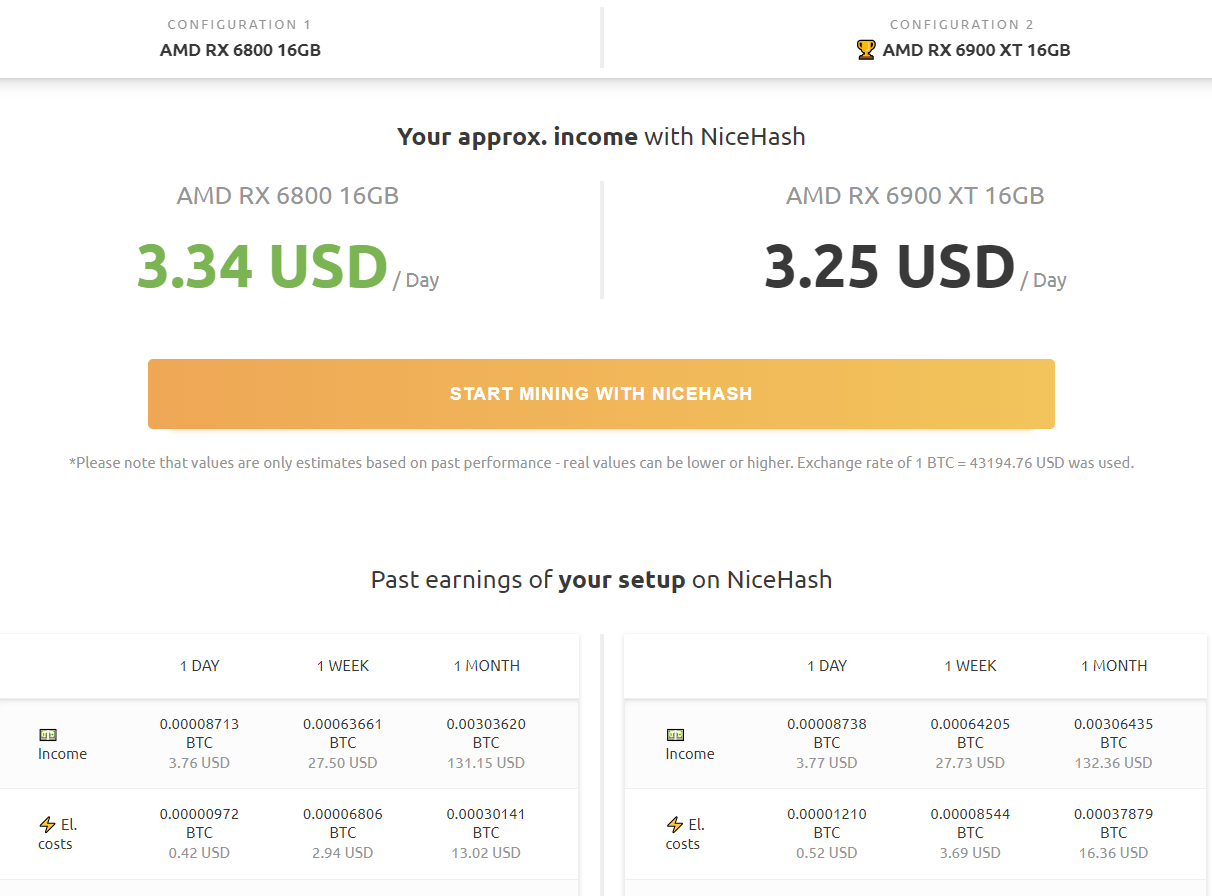
Task: Click the lightning El. costs icon, left table
Action: 47,825
